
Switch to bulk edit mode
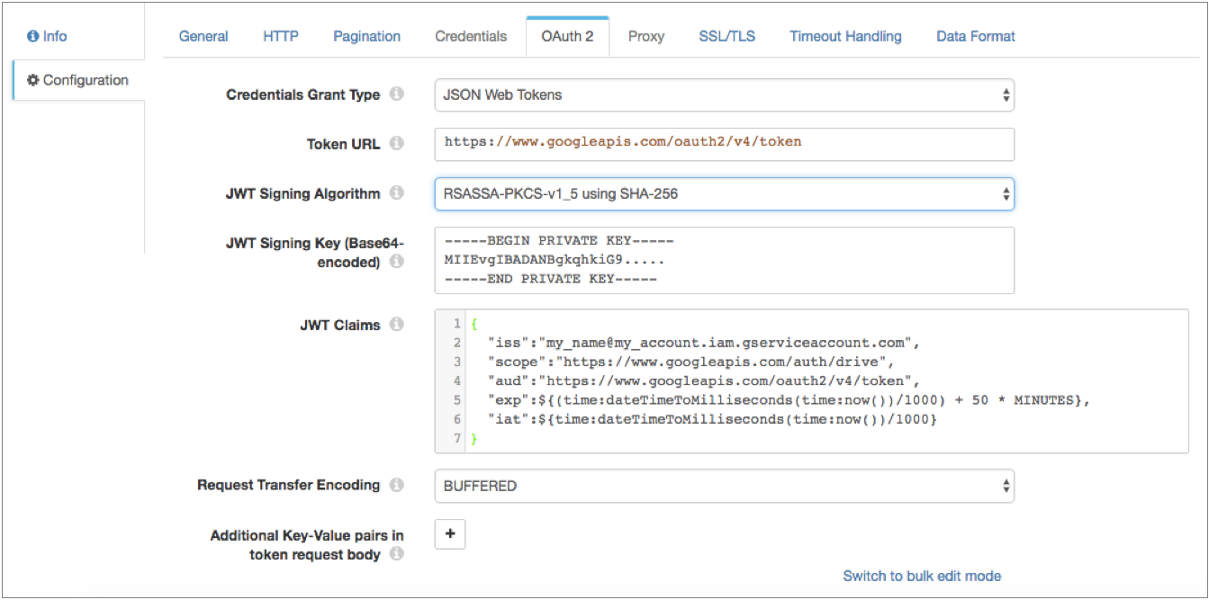tap(921, 576)
